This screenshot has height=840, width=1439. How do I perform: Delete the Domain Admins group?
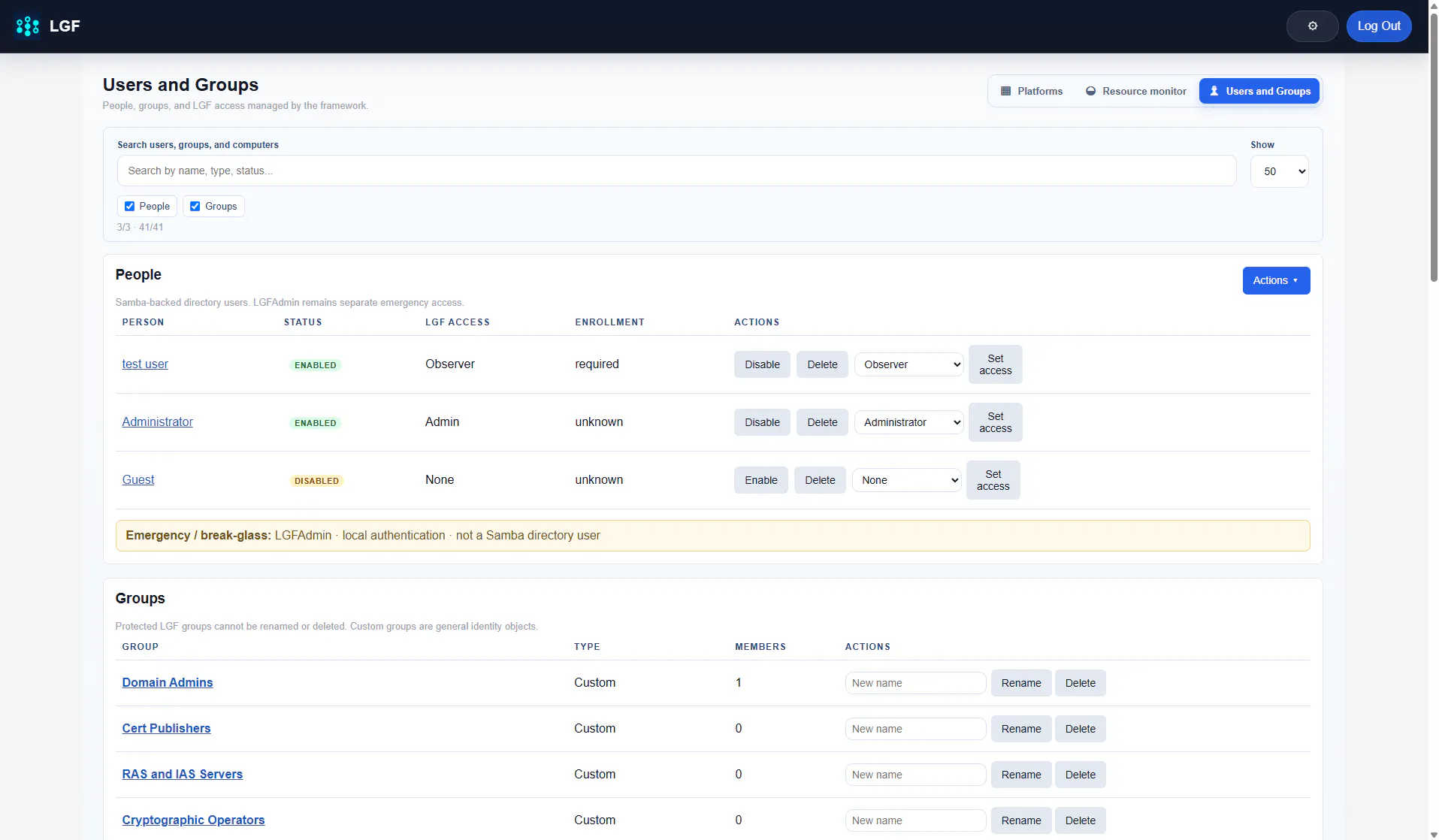tap(1081, 683)
